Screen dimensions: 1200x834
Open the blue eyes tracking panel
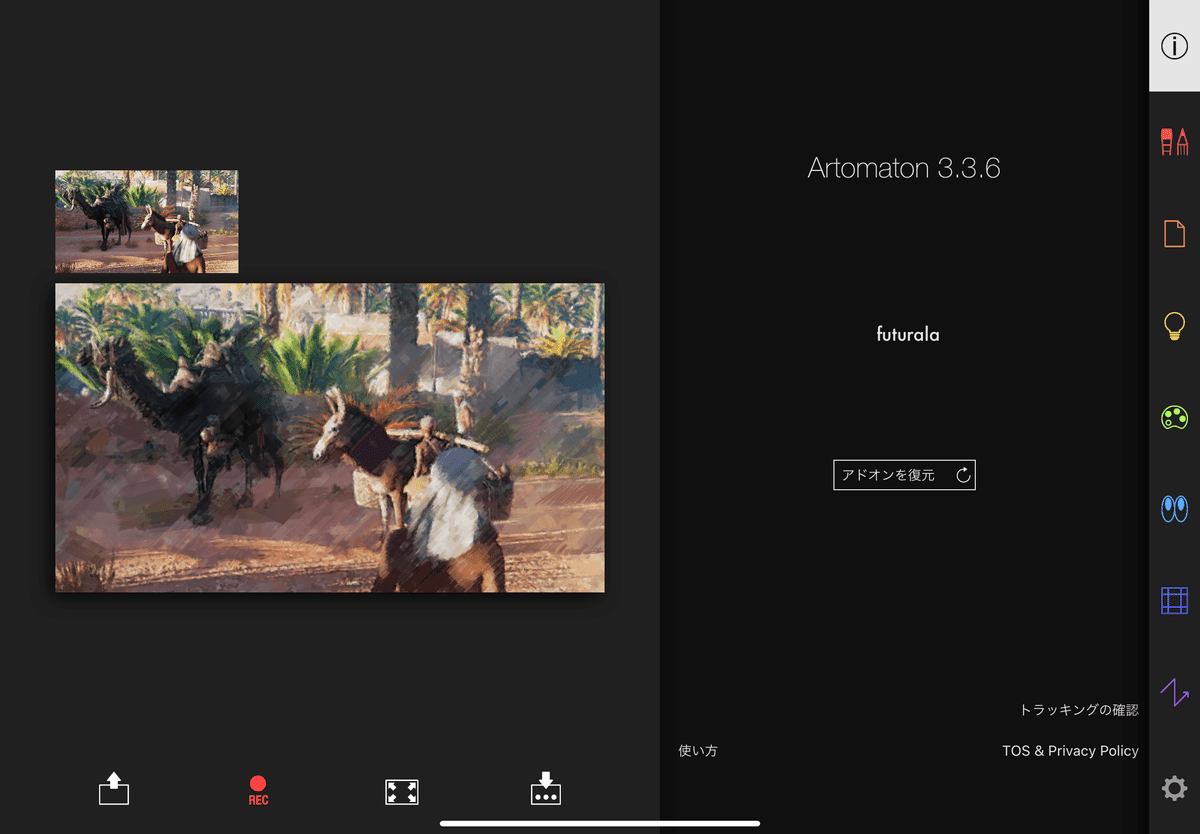click(x=1174, y=509)
